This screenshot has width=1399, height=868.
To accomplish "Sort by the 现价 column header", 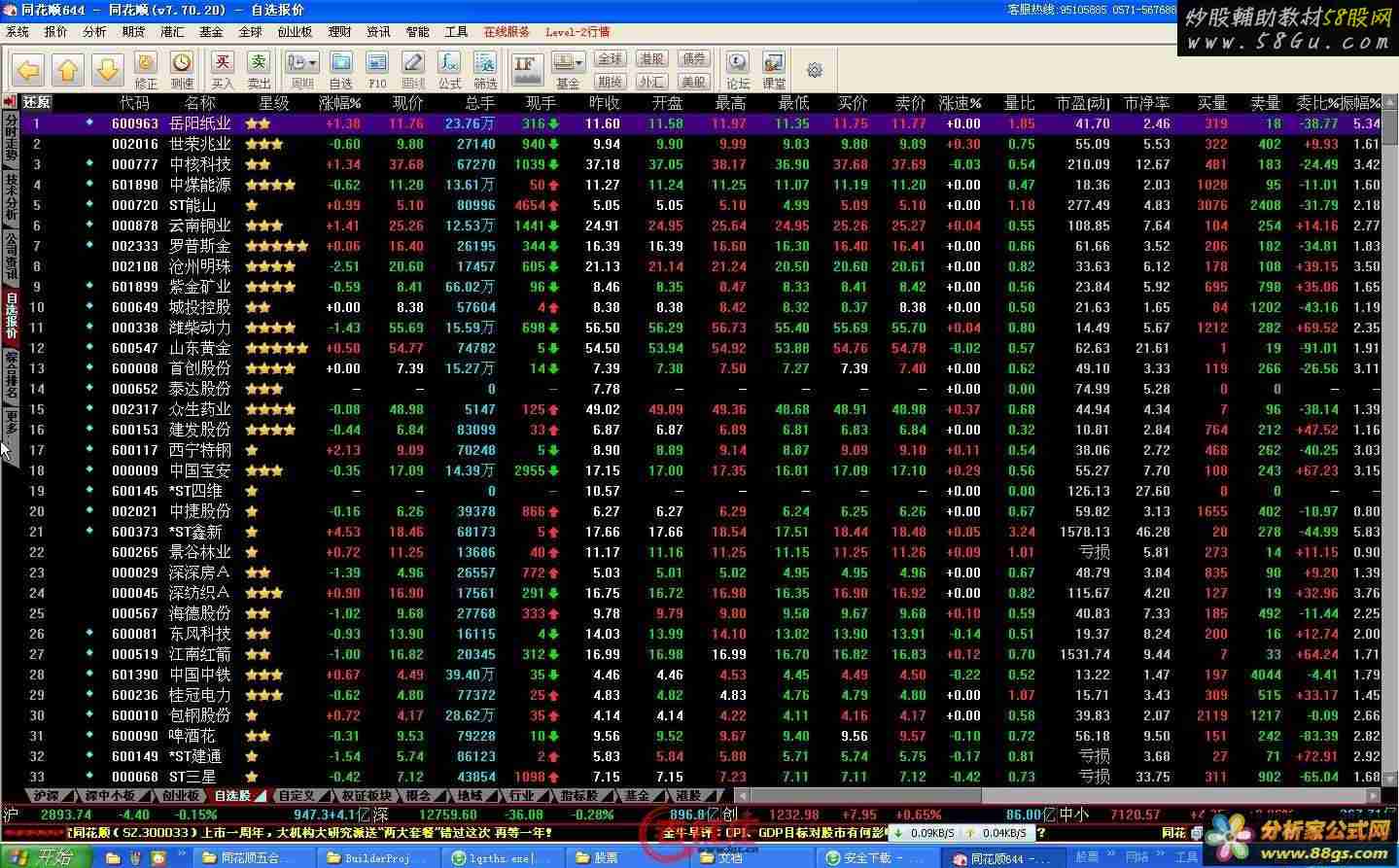I will coord(407,102).
